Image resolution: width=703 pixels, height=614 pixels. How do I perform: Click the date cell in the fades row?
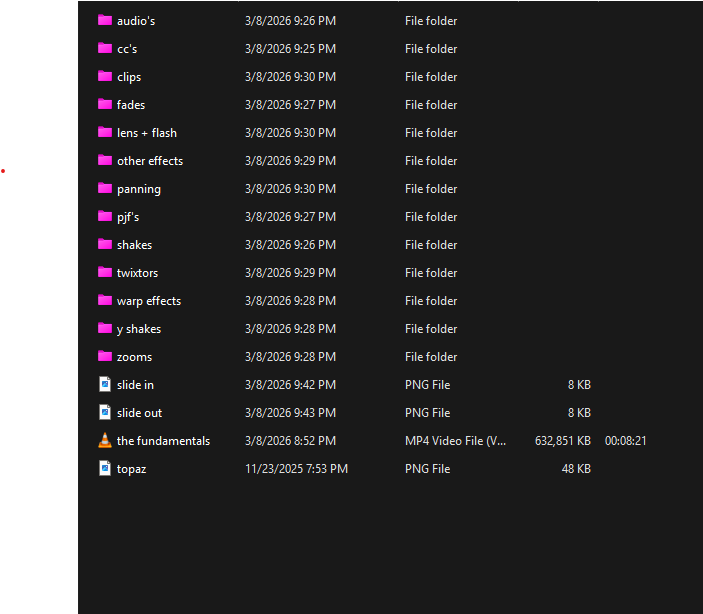point(291,105)
